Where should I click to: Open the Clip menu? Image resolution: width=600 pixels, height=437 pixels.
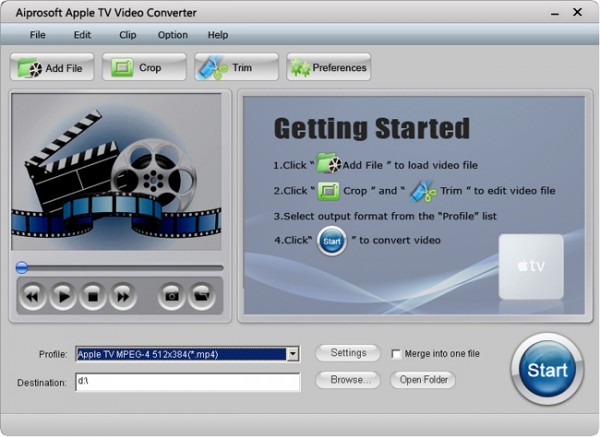point(128,35)
